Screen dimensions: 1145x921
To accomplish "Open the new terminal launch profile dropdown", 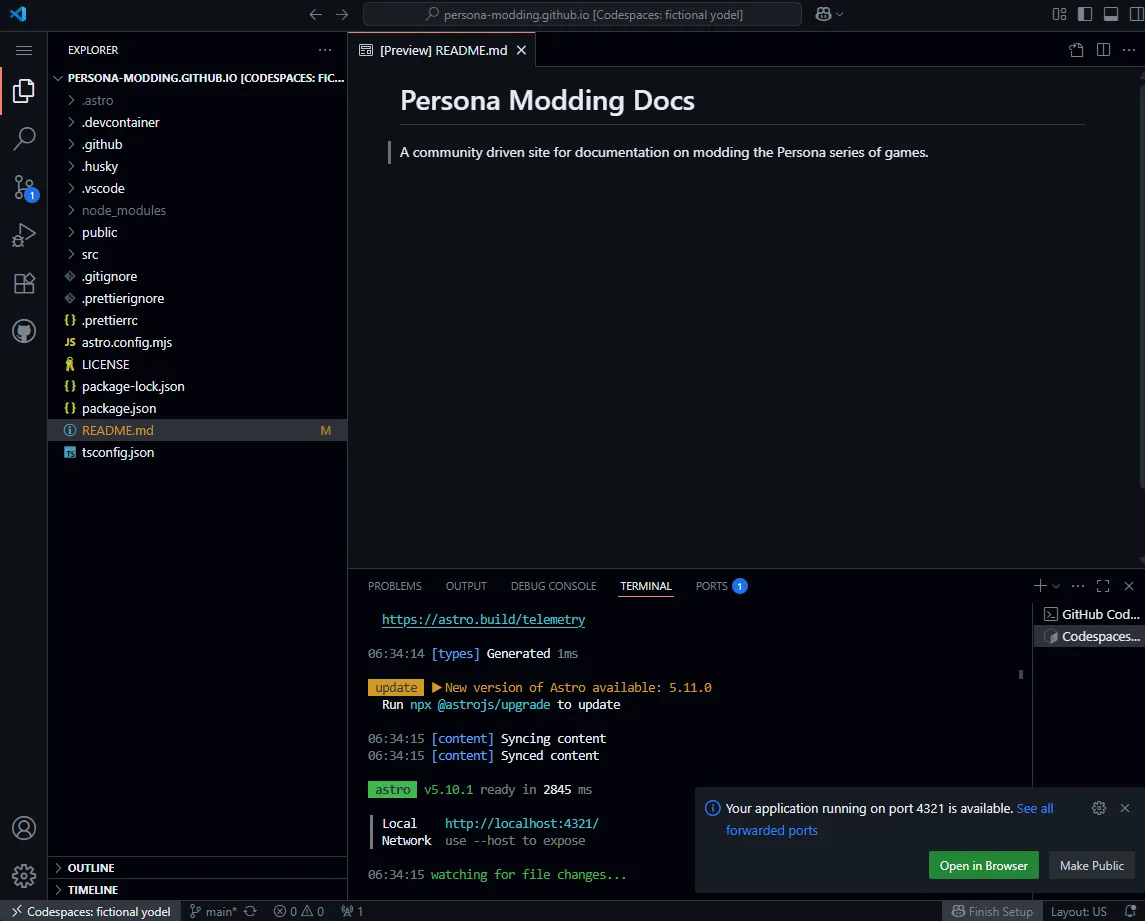I will pos(1056,586).
